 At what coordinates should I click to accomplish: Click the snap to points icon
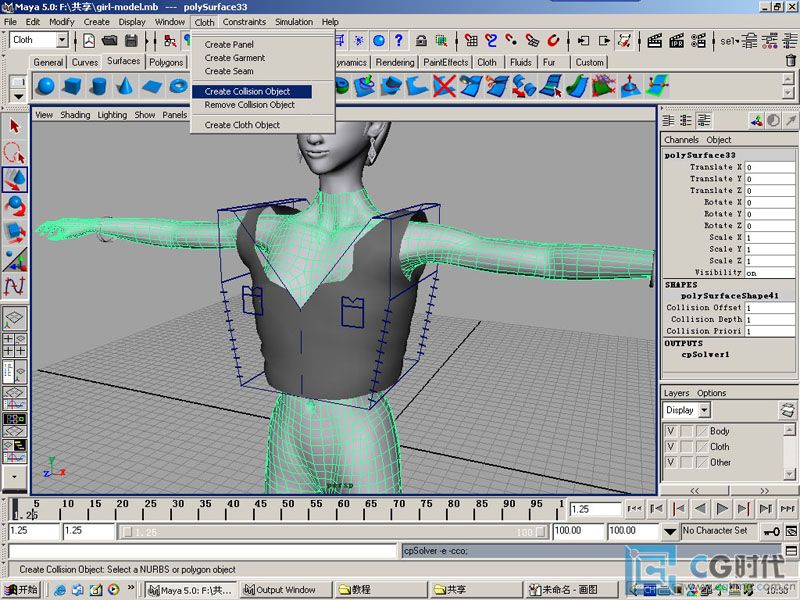(511, 40)
